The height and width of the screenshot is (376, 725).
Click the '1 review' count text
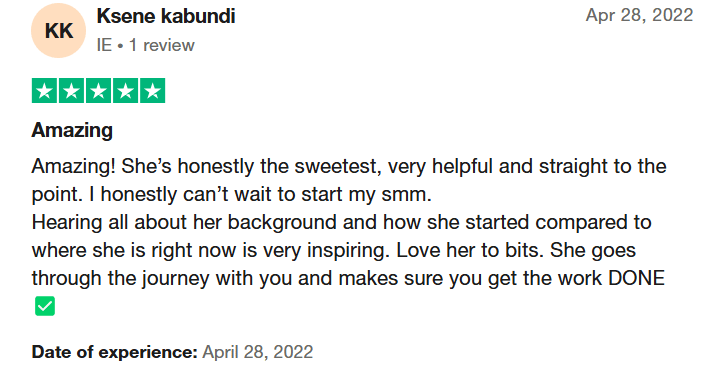[162, 45]
